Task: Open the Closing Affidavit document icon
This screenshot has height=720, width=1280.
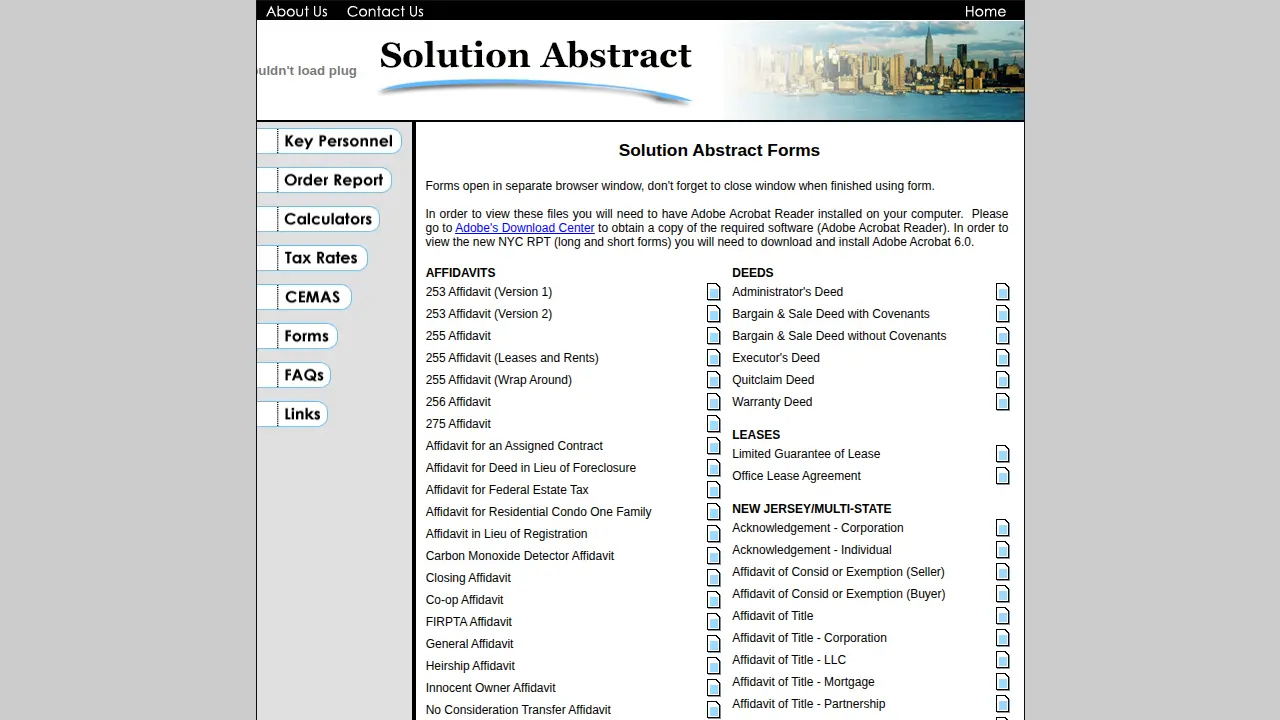Action: (x=714, y=578)
